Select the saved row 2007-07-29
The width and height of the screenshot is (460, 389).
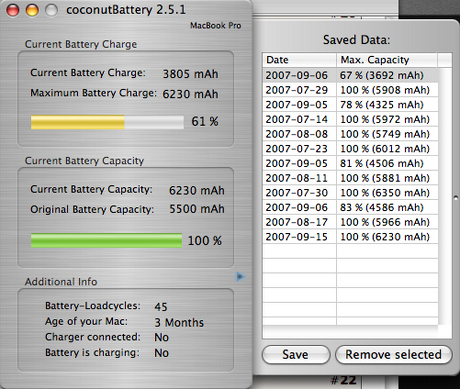click(350, 90)
